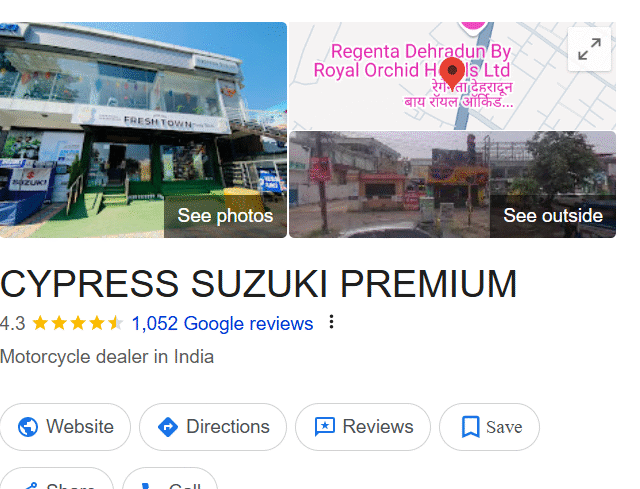Click the Website globe icon
Screen dimensions: 640x489
28,427
